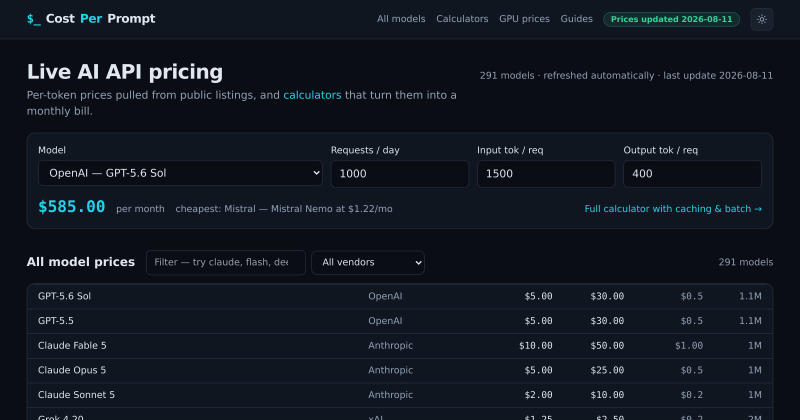This screenshot has width=800, height=420.
Task: Open Full calculator with caching & batch
Action: [673, 209]
